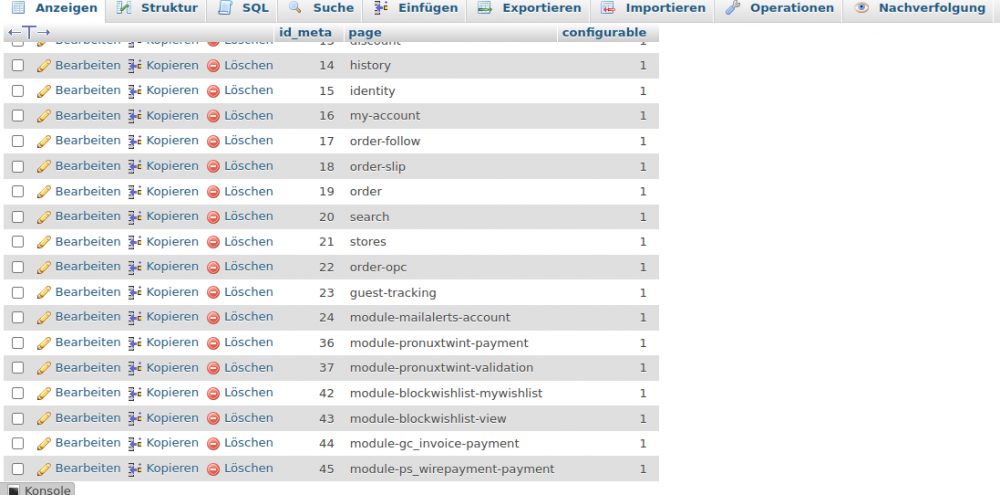Select the module-blockwishlist-view checkbox
The width and height of the screenshot is (1000, 495).
(18, 418)
